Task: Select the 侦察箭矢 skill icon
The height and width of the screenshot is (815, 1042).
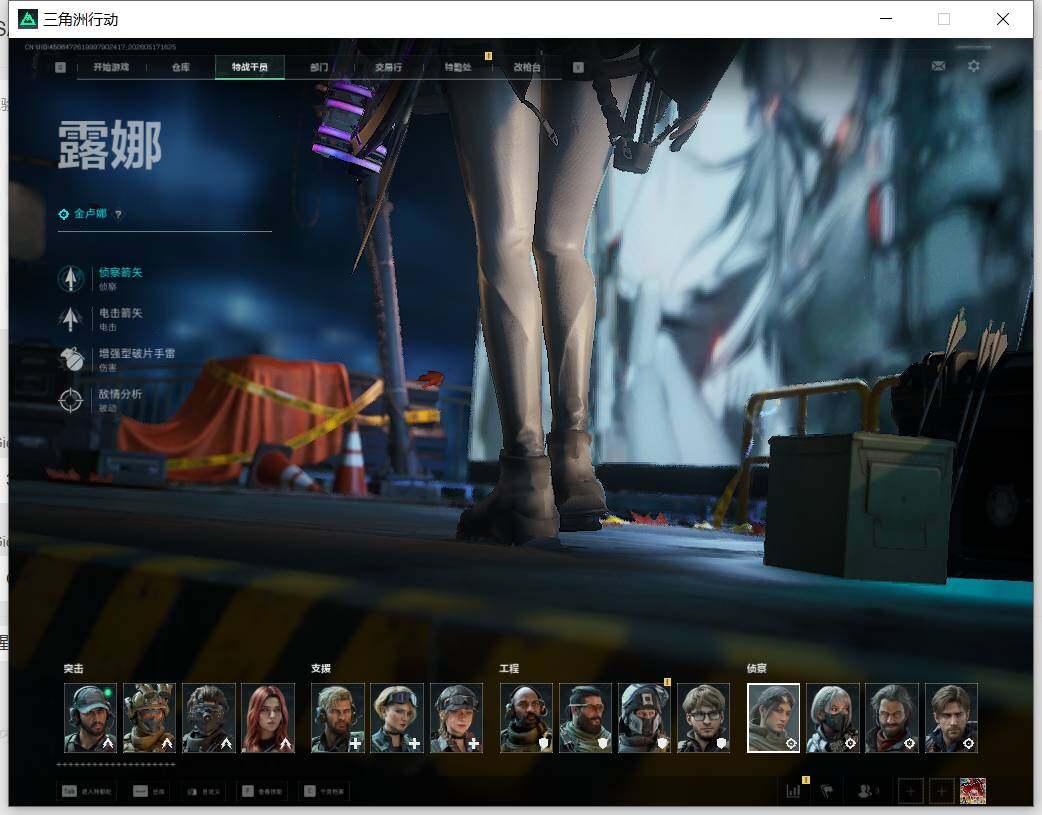Action: pos(70,279)
